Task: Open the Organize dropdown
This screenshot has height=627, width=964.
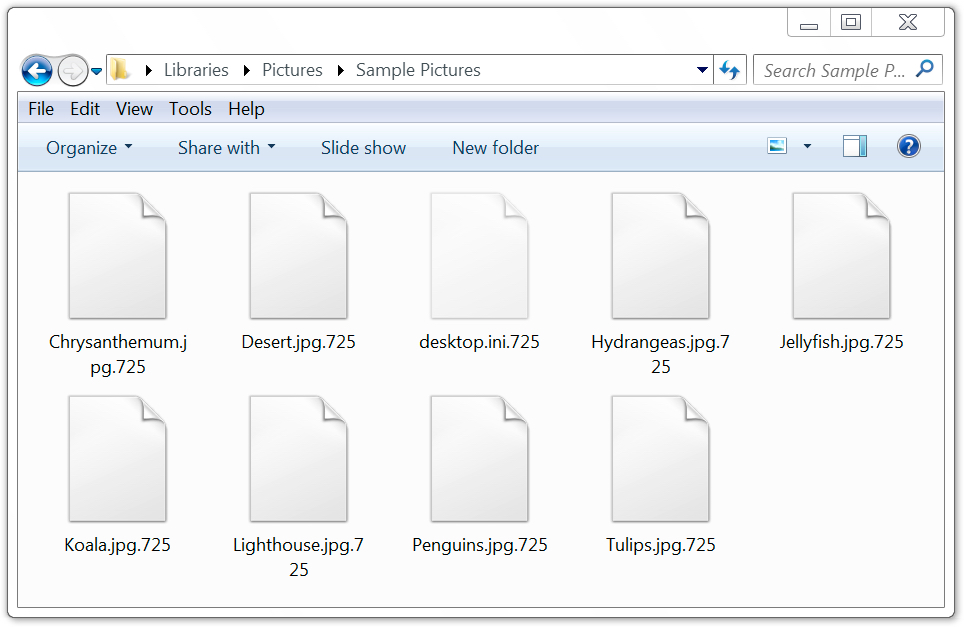Action: pyautogui.click(x=89, y=148)
